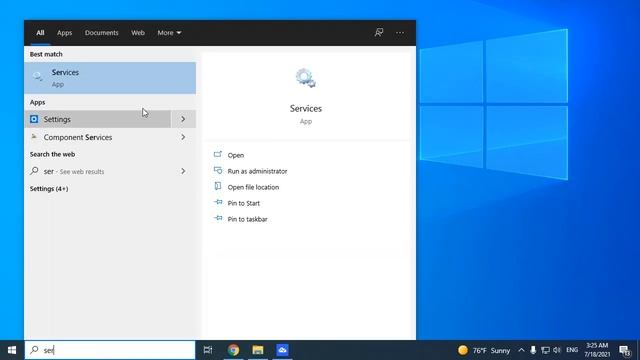Click the magnifier icon in the search box
Image resolution: width=640 pixels, height=360 pixels.
click(34, 350)
